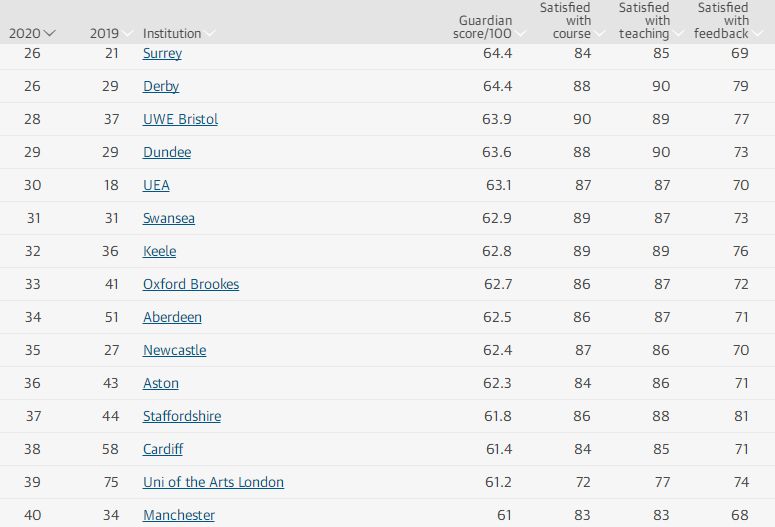Open the Newcastle link

pos(174,350)
